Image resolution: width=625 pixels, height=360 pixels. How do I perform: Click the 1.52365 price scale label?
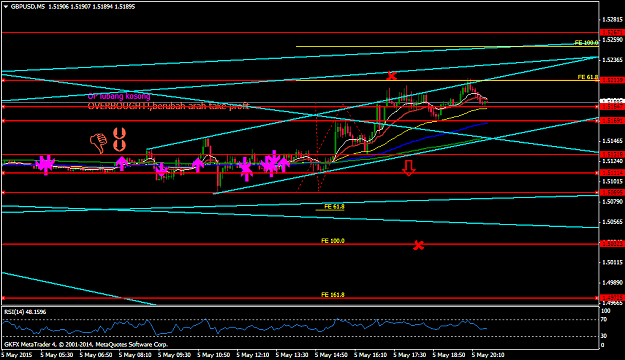click(613, 60)
